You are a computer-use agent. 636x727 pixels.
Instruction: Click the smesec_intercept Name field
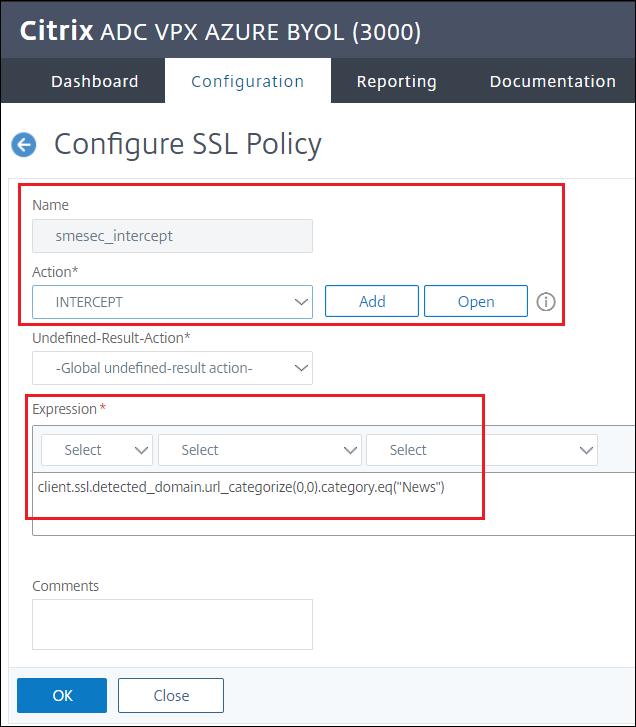pyautogui.click(x=172, y=236)
